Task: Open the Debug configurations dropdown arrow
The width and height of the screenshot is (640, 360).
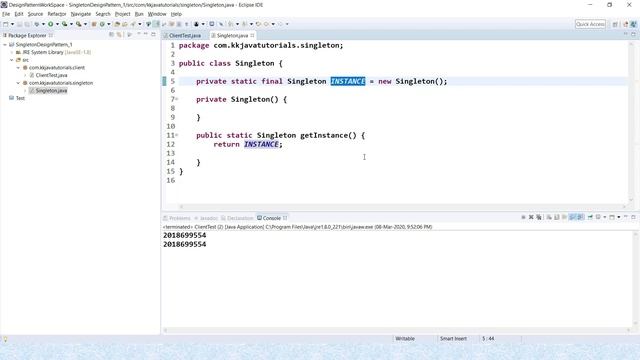Action: pyautogui.click(x=43, y=24)
